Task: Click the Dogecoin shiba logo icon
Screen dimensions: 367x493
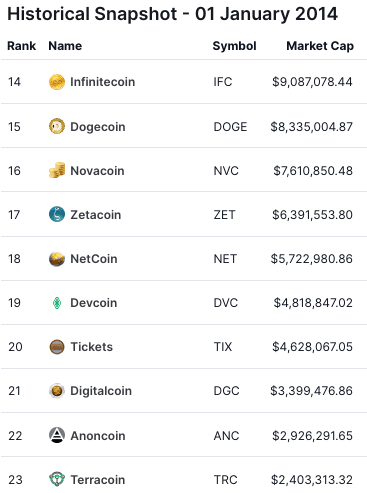Action: pos(57,127)
